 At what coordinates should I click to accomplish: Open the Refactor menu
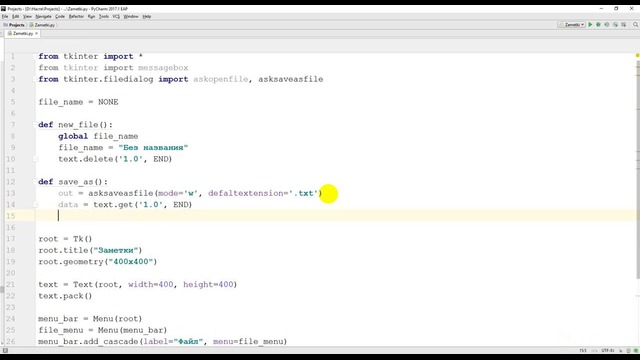pyautogui.click(x=76, y=16)
